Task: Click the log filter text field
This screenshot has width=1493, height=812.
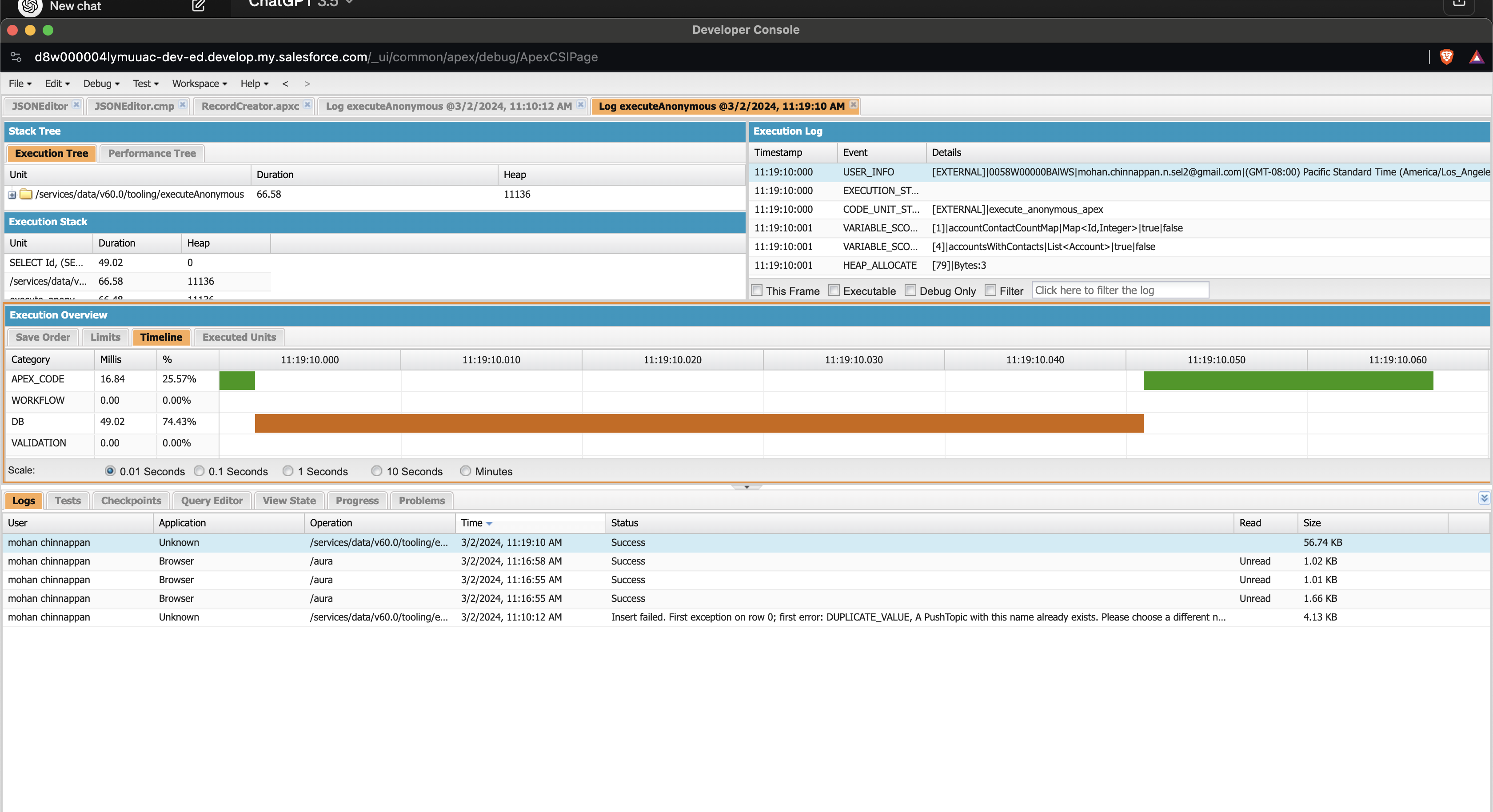Action: coord(1120,291)
